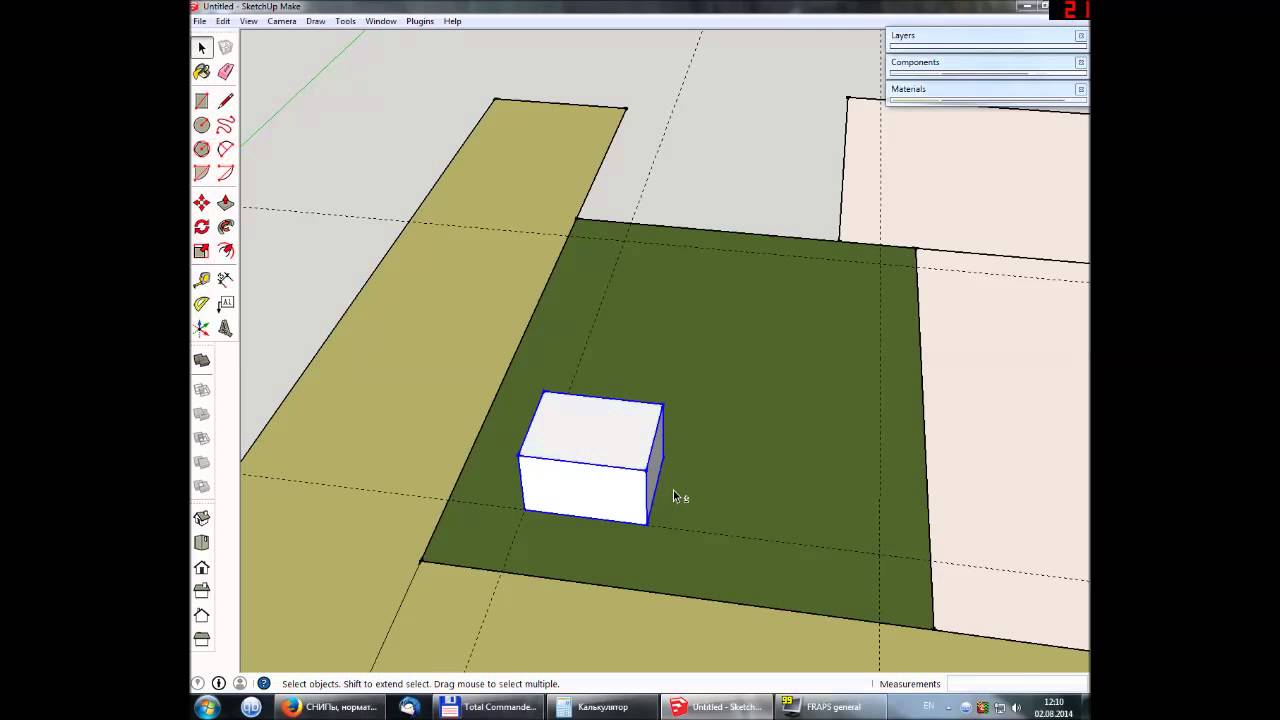Switch to Калькулятор taskbar window
This screenshot has height=720, width=1280.
[x=603, y=707]
